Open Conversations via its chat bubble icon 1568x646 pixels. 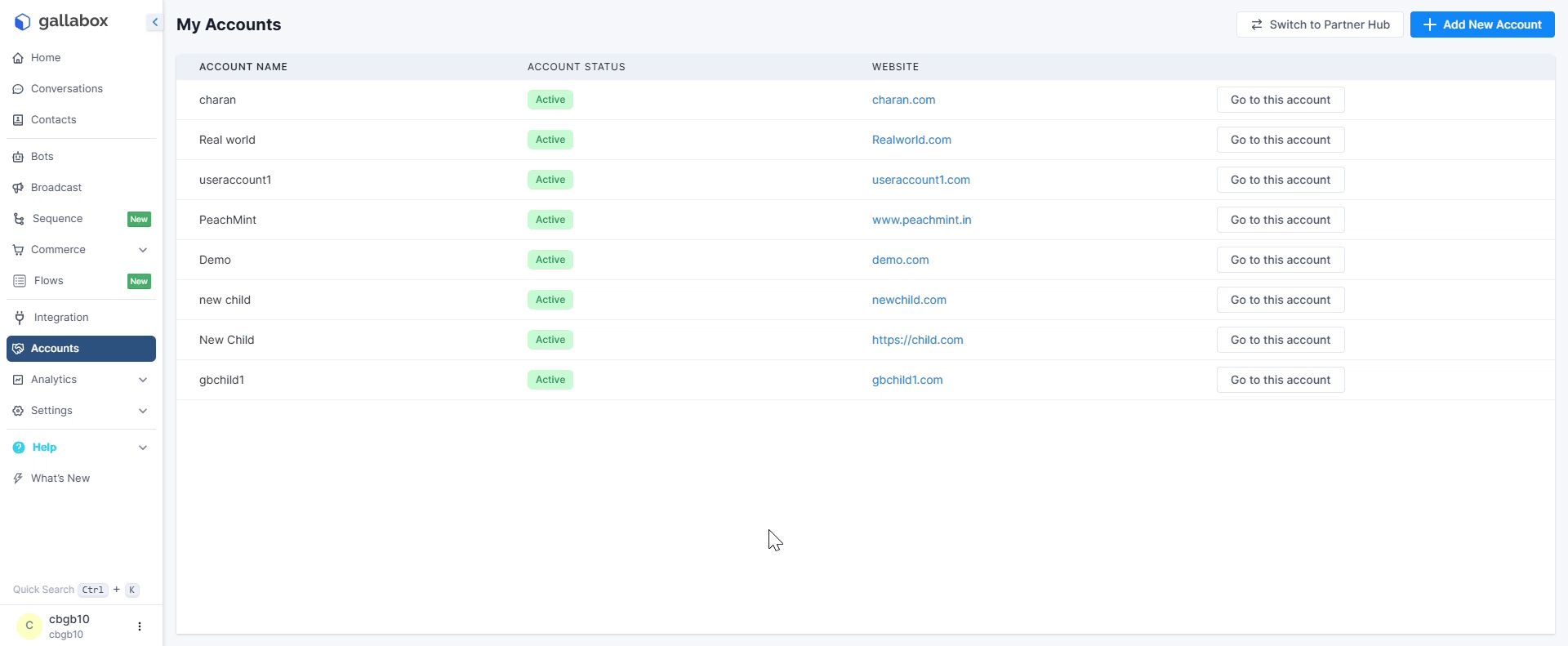point(18,89)
